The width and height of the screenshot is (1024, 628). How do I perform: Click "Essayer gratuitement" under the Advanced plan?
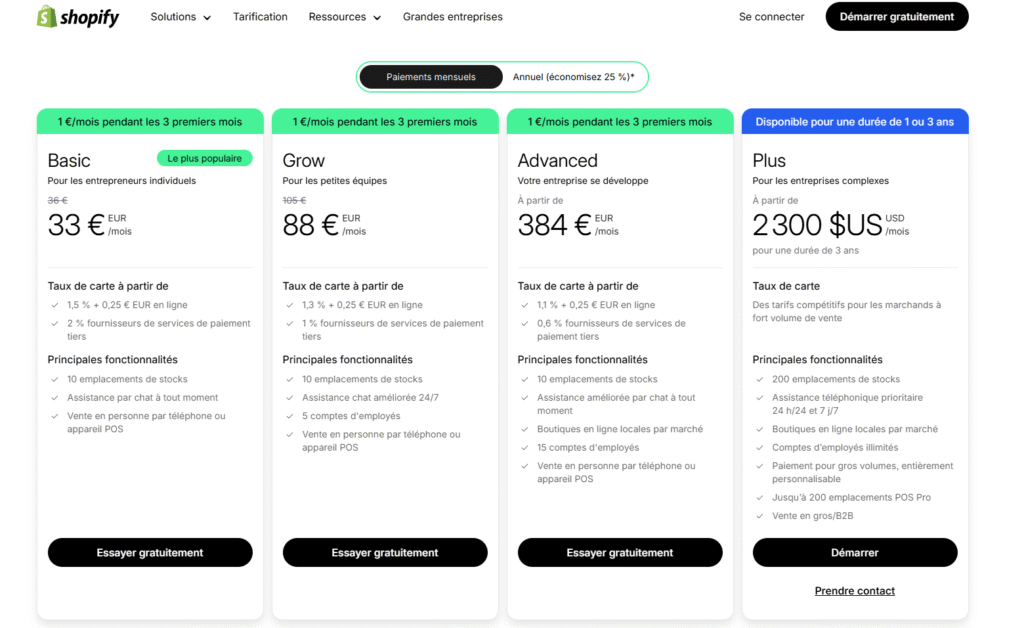(620, 553)
